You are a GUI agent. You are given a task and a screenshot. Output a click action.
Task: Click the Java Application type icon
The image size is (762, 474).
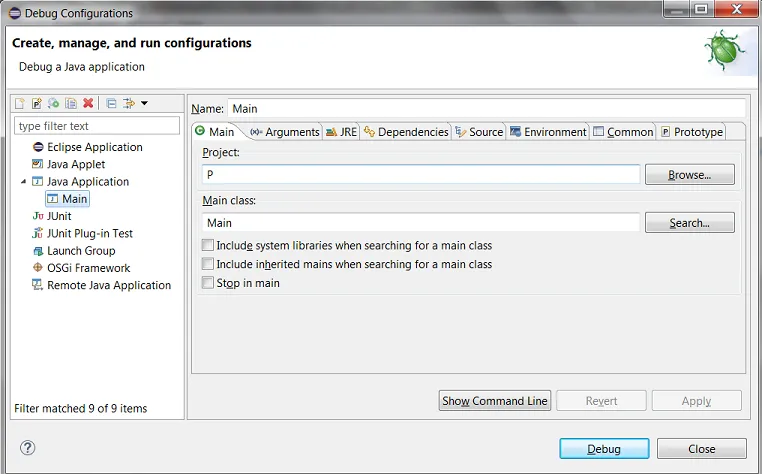(x=37, y=181)
